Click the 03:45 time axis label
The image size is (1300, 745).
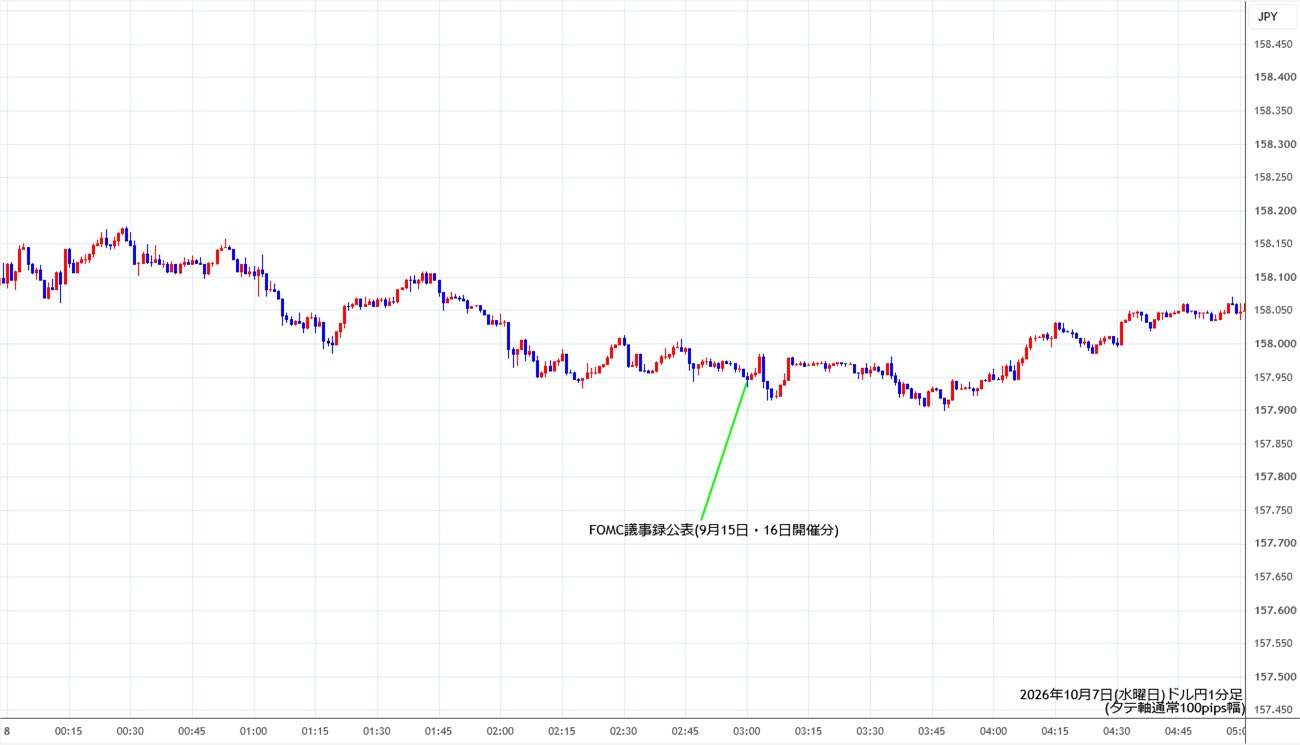click(x=932, y=731)
